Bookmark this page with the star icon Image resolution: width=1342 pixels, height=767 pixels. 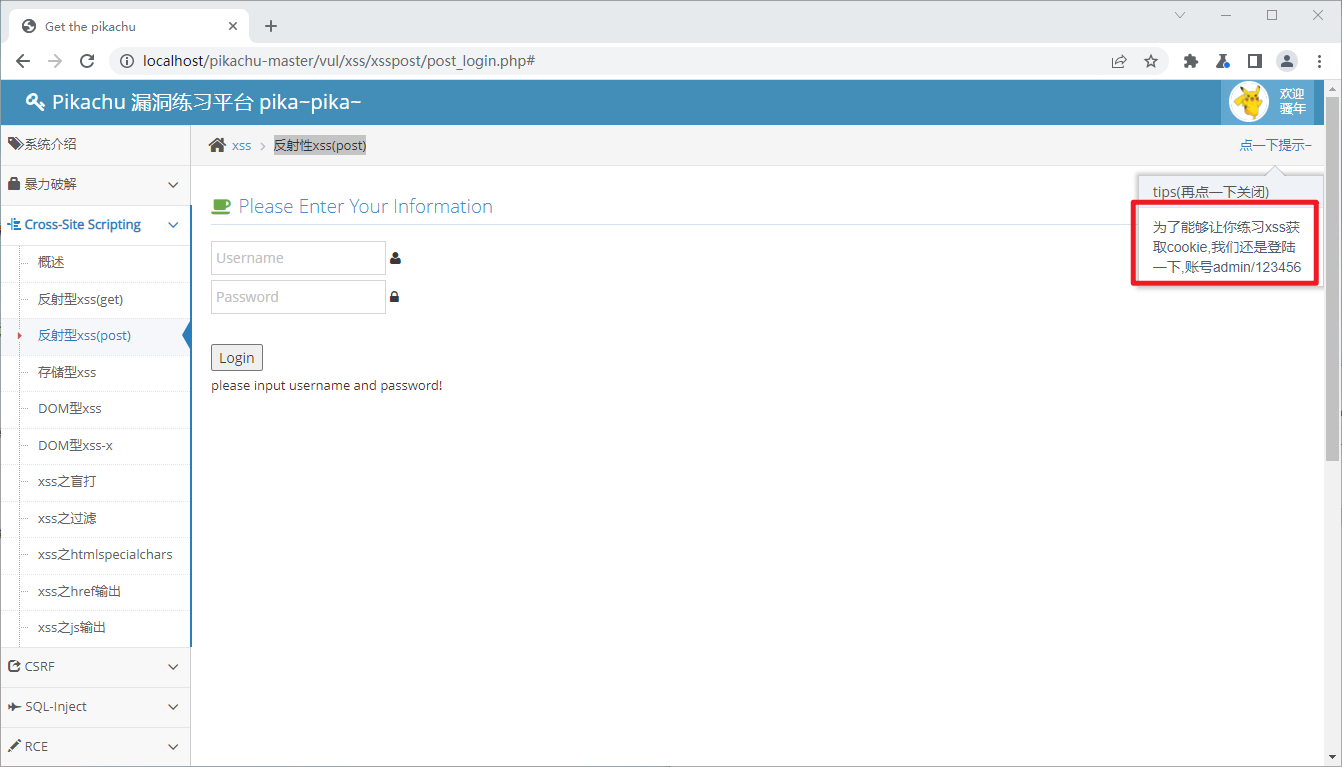click(x=1151, y=61)
